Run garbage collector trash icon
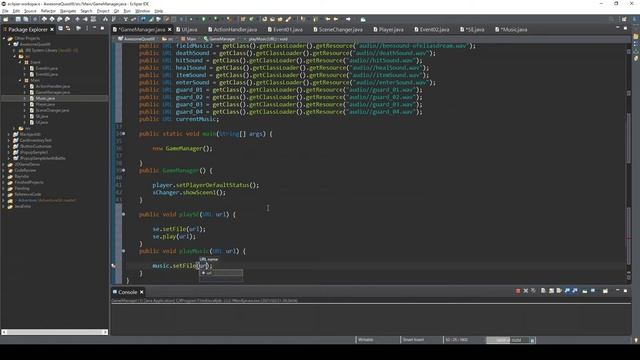The image size is (640, 360). [x=532, y=340]
